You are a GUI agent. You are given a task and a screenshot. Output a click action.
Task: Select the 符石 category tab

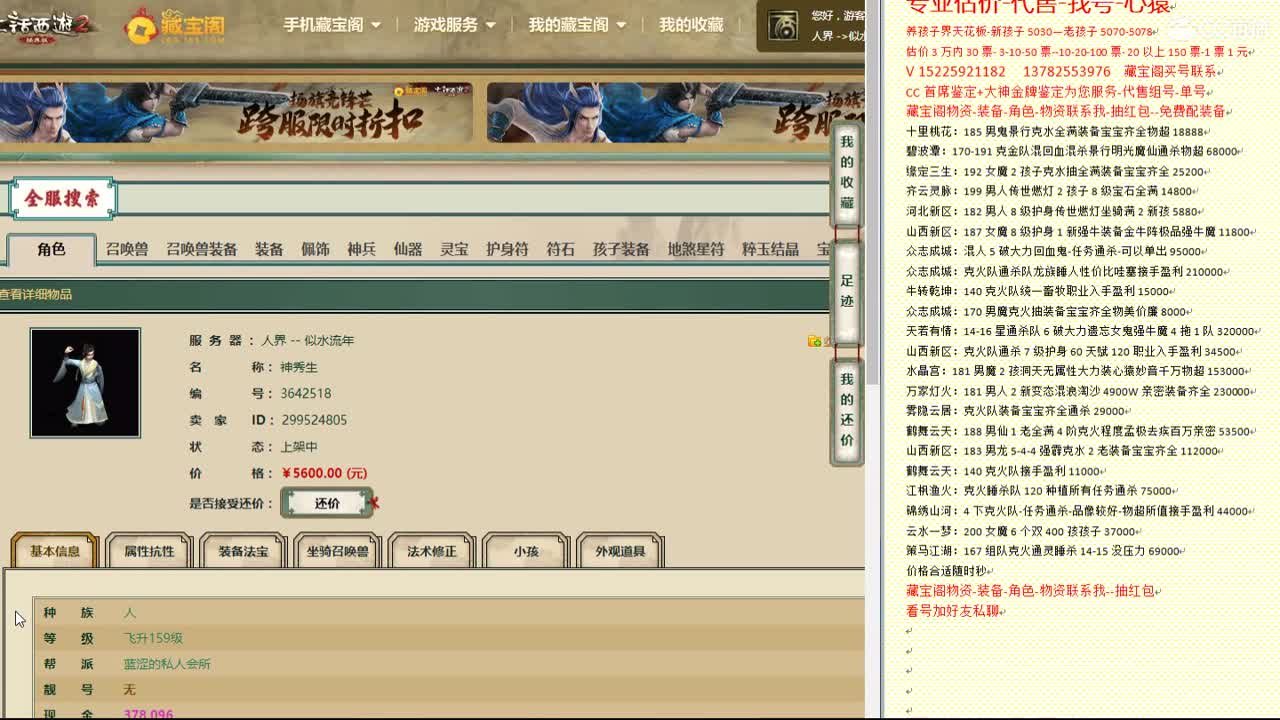[x=560, y=249]
